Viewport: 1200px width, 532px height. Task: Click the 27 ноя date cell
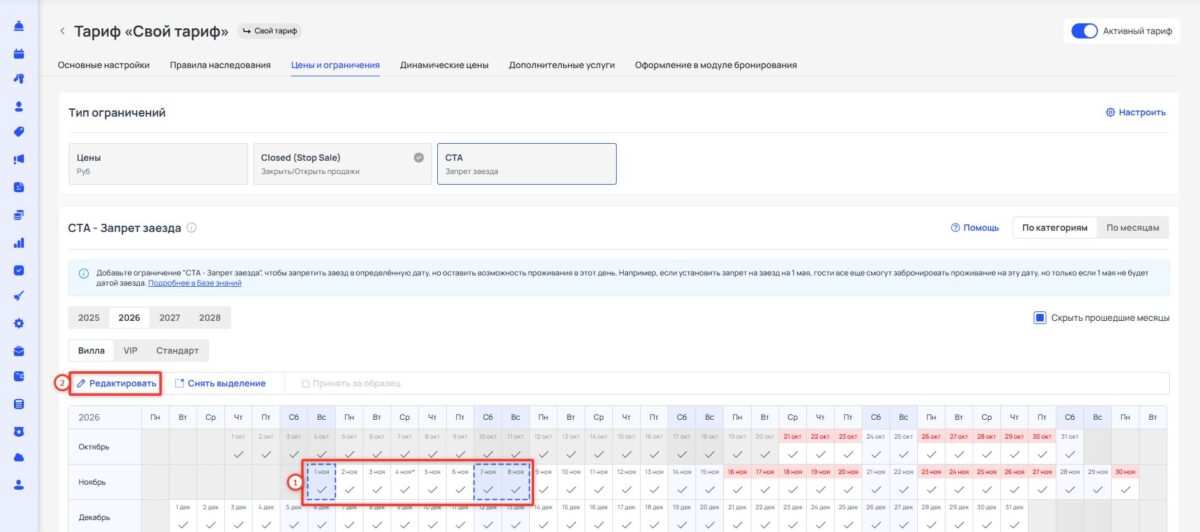tap(1042, 483)
